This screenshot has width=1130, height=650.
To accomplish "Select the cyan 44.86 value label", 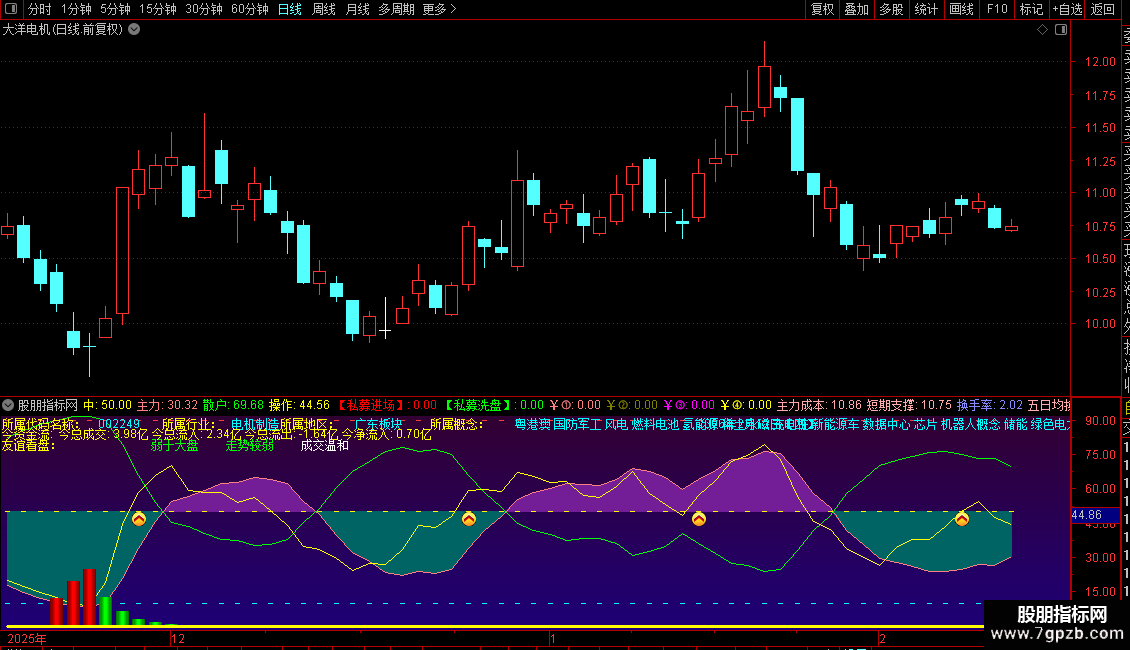I will point(1087,515).
